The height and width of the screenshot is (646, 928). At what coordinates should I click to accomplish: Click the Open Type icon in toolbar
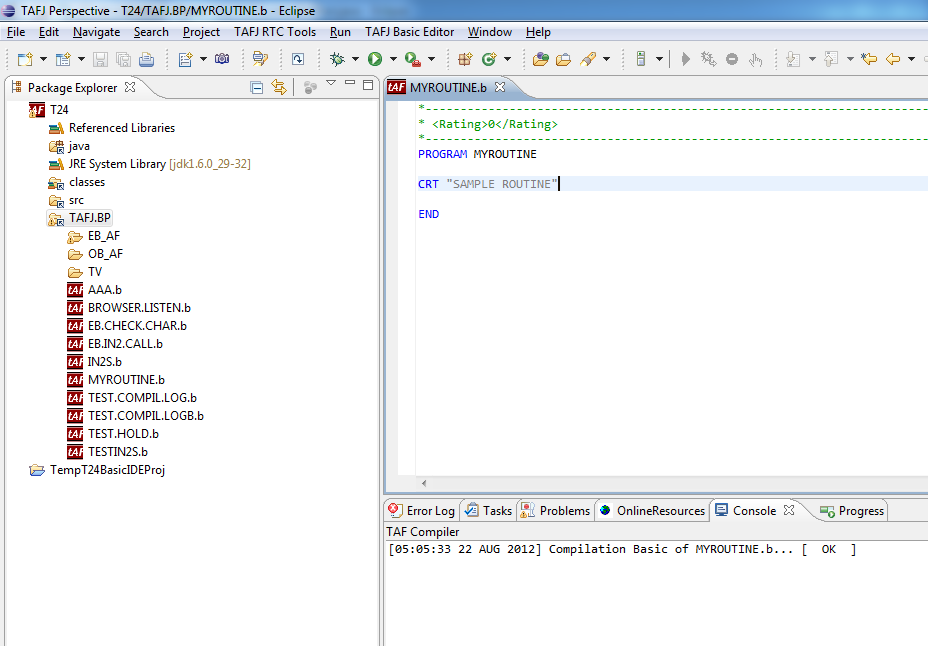click(540, 59)
